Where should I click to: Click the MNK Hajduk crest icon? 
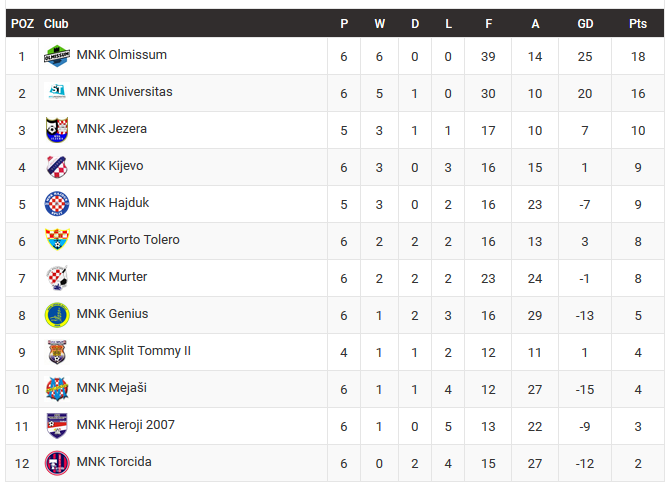57,204
